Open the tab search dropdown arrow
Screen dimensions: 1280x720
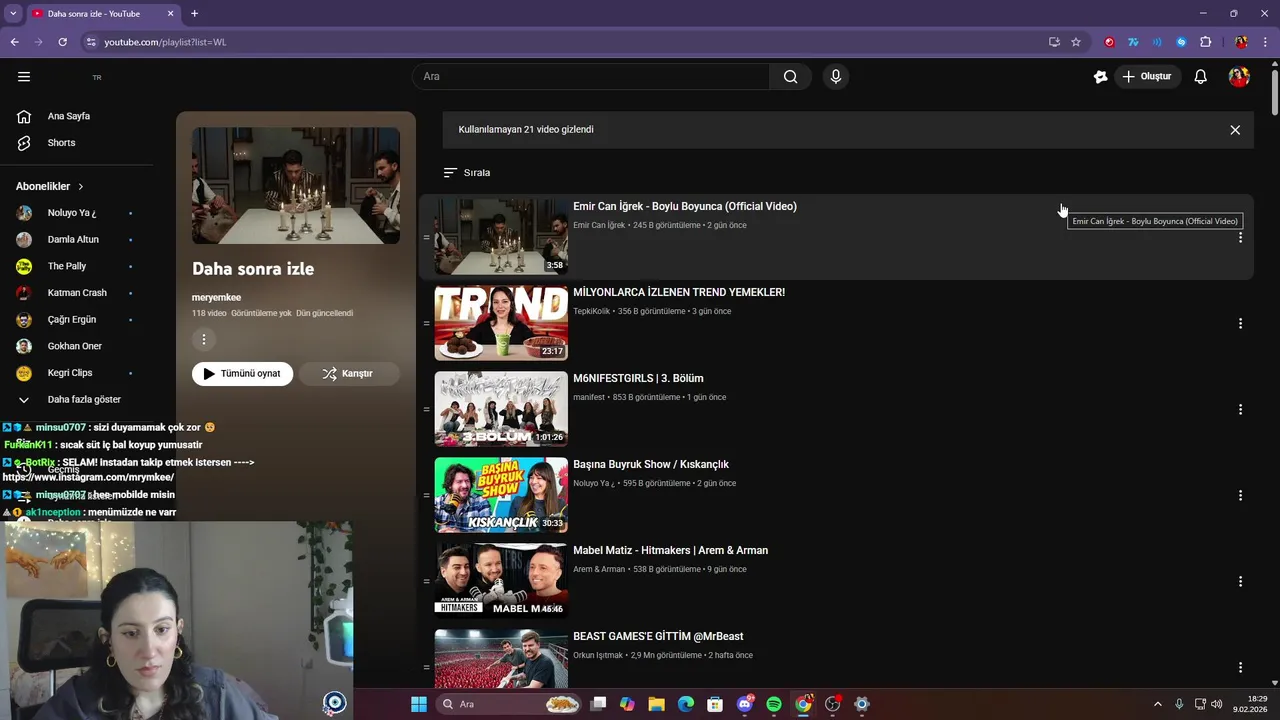pos(13,14)
